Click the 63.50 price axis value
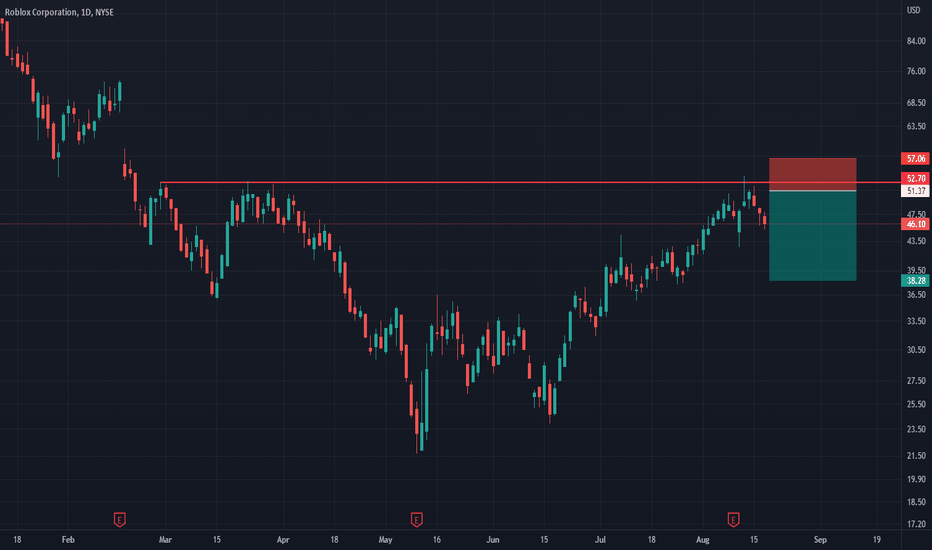The image size is (932, 550). (x=916, y=126)
